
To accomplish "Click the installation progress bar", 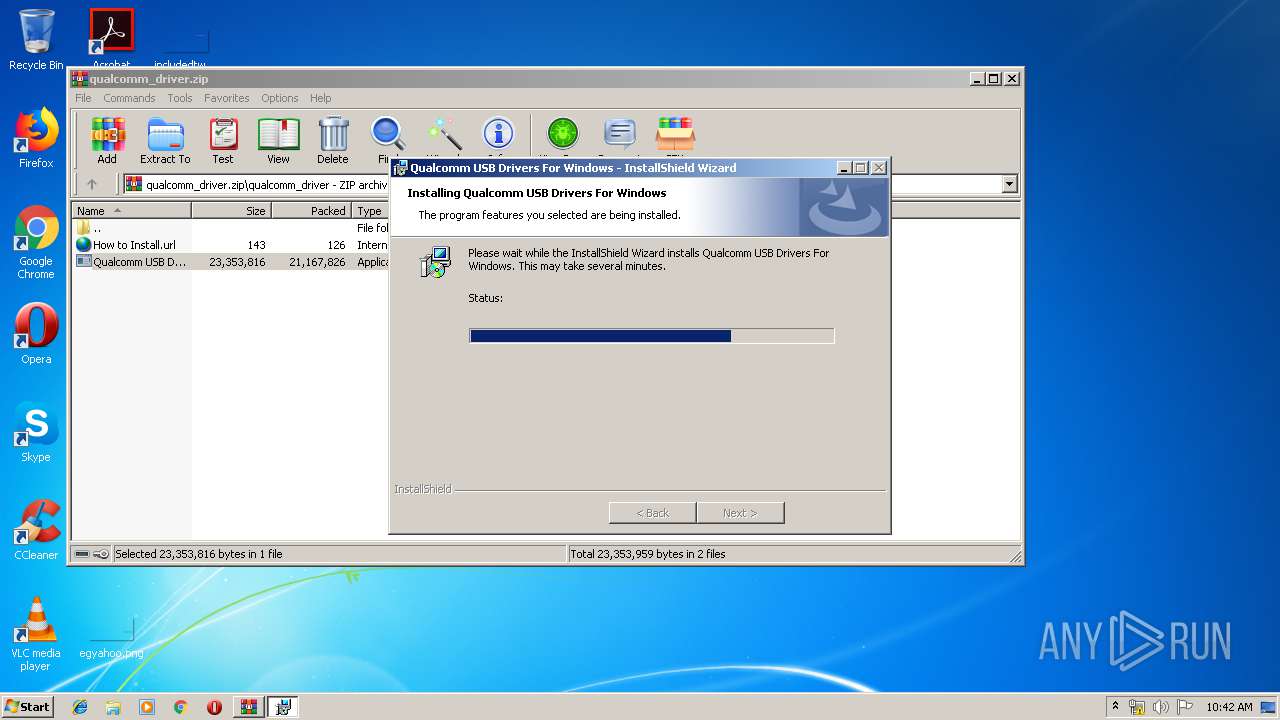I will pyautogui.click(x=652, y=336).
